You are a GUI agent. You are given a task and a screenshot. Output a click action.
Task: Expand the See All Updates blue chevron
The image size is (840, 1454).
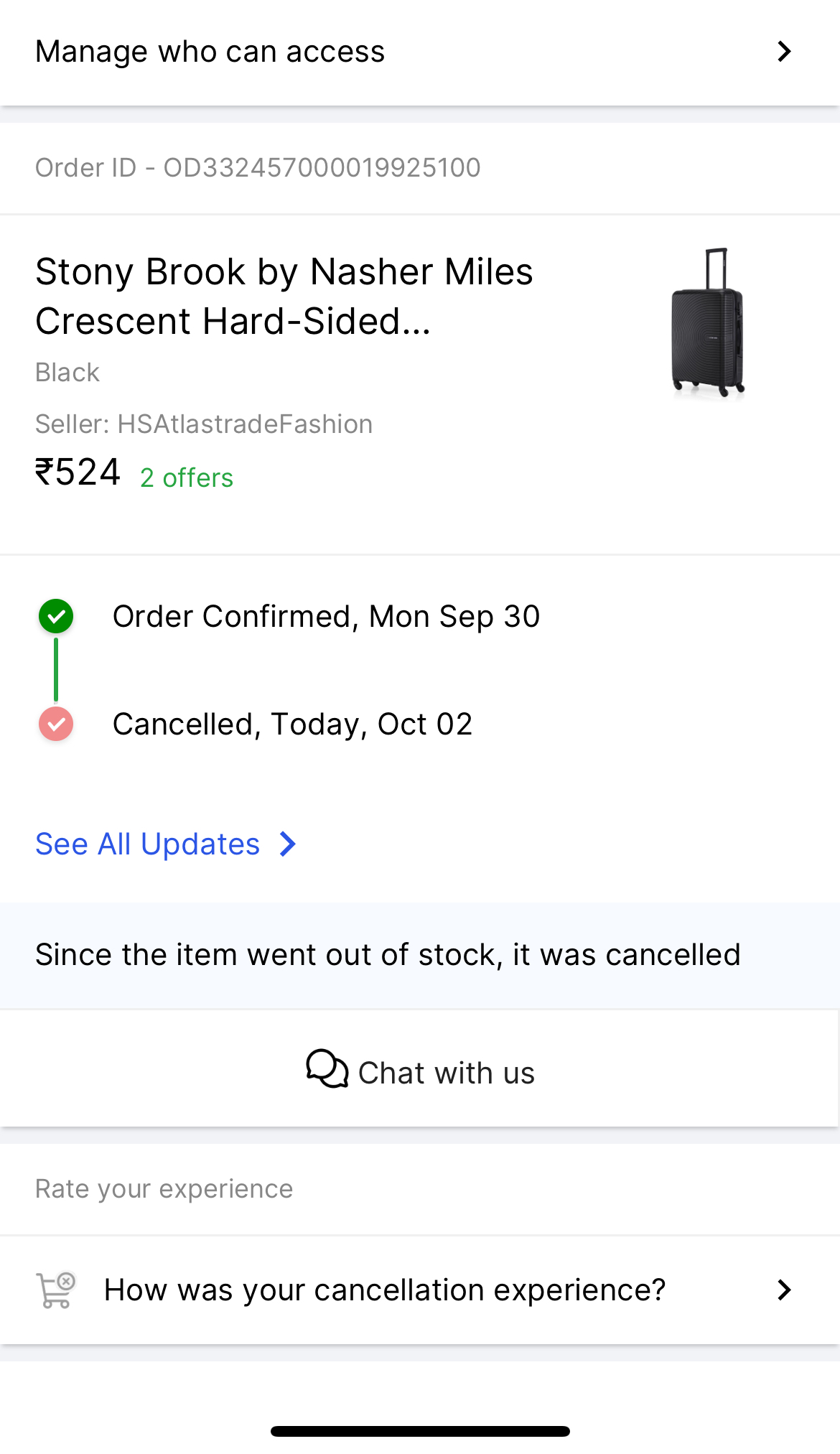pyautogui.click(x=288, y=844)
